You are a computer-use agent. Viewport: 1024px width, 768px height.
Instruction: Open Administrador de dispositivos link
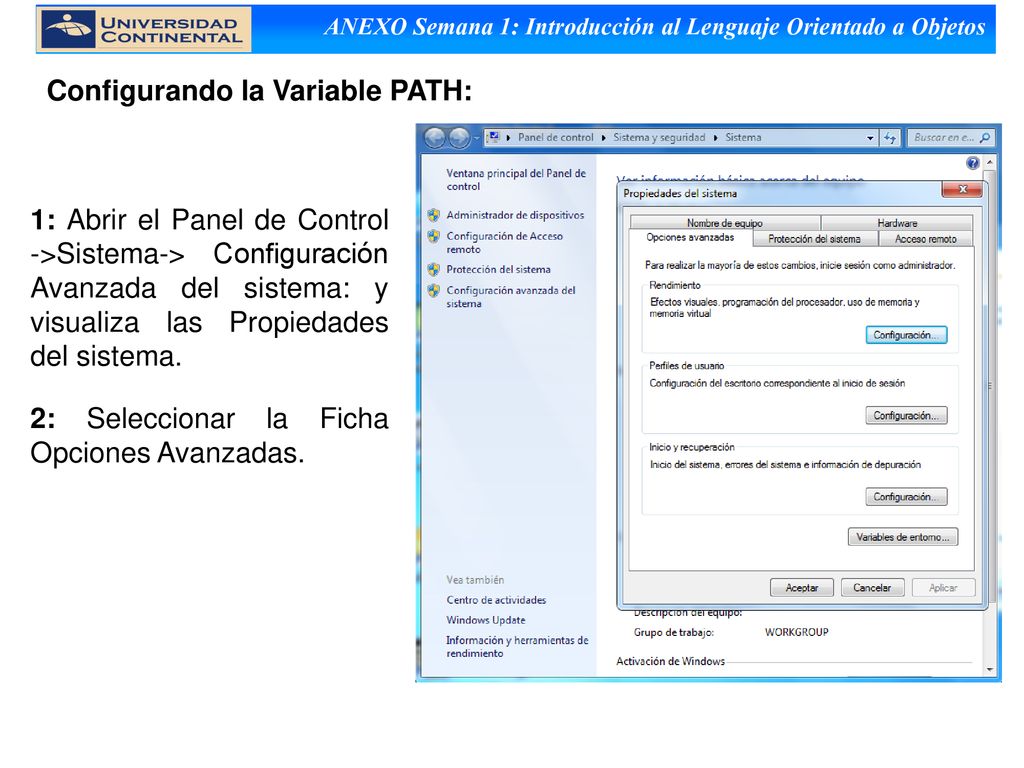[515, 215]
